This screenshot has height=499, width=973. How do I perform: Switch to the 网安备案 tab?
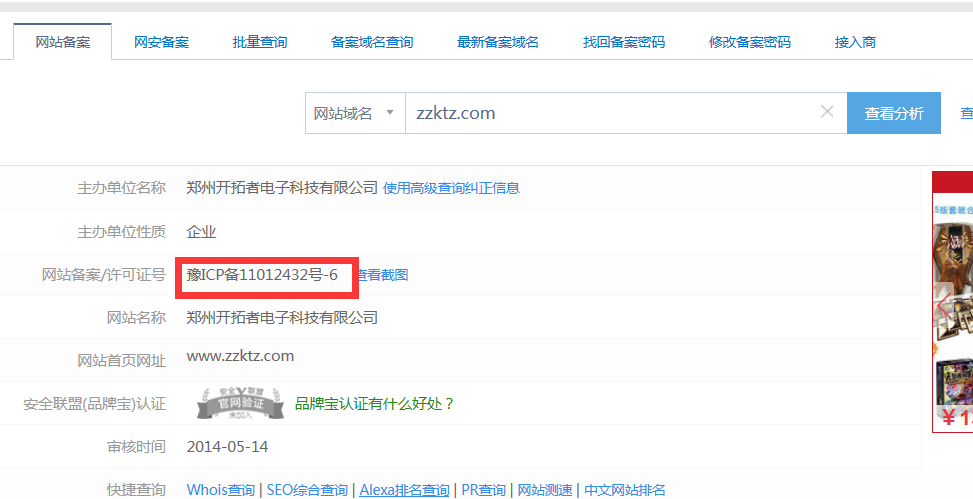coord(161,42)
